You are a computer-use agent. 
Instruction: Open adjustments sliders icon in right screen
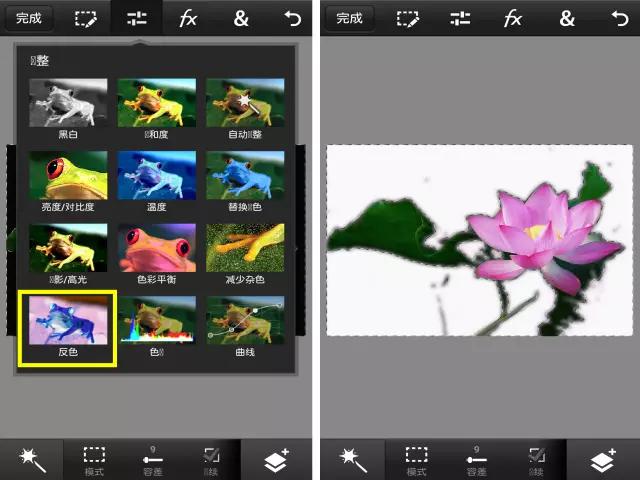point(460,19)
